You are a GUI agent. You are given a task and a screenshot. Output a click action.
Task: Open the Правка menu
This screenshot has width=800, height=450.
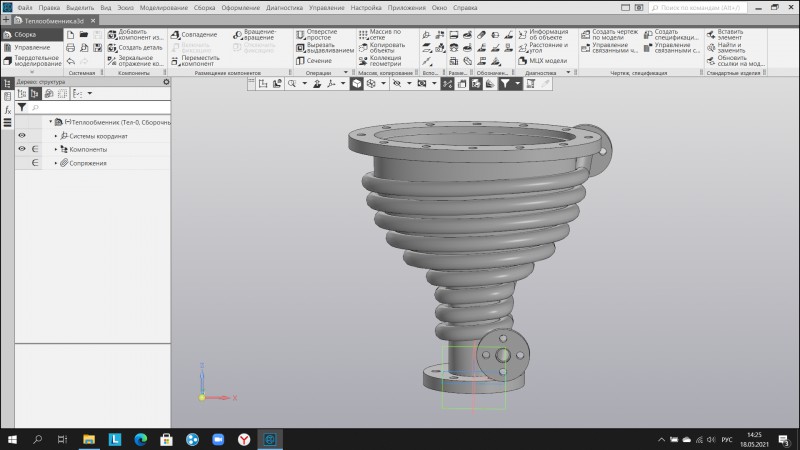[49, 8]
